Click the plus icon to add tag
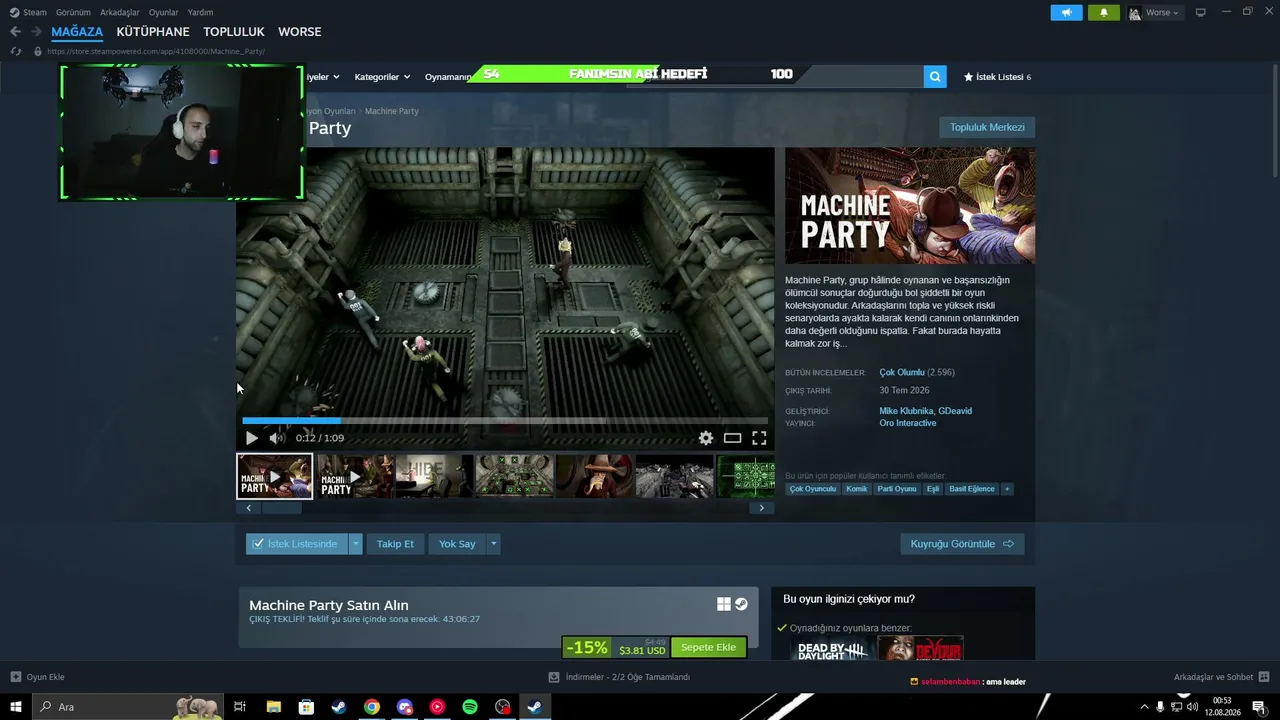Image resolution: width=1280 pixels, height=720 pixels. tap(1007, 489)
